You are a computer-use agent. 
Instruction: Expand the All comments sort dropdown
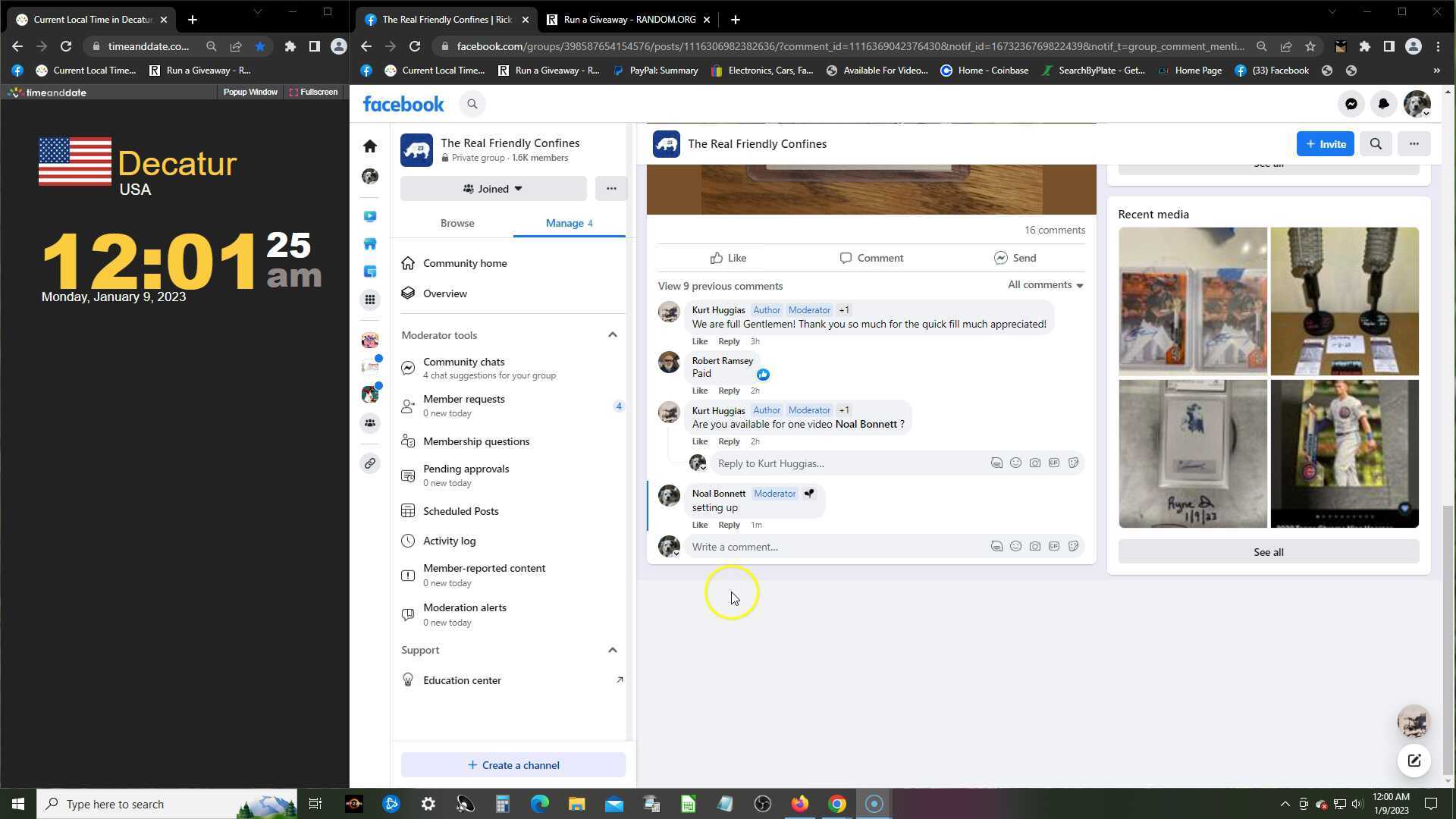tap(1045, 285)
